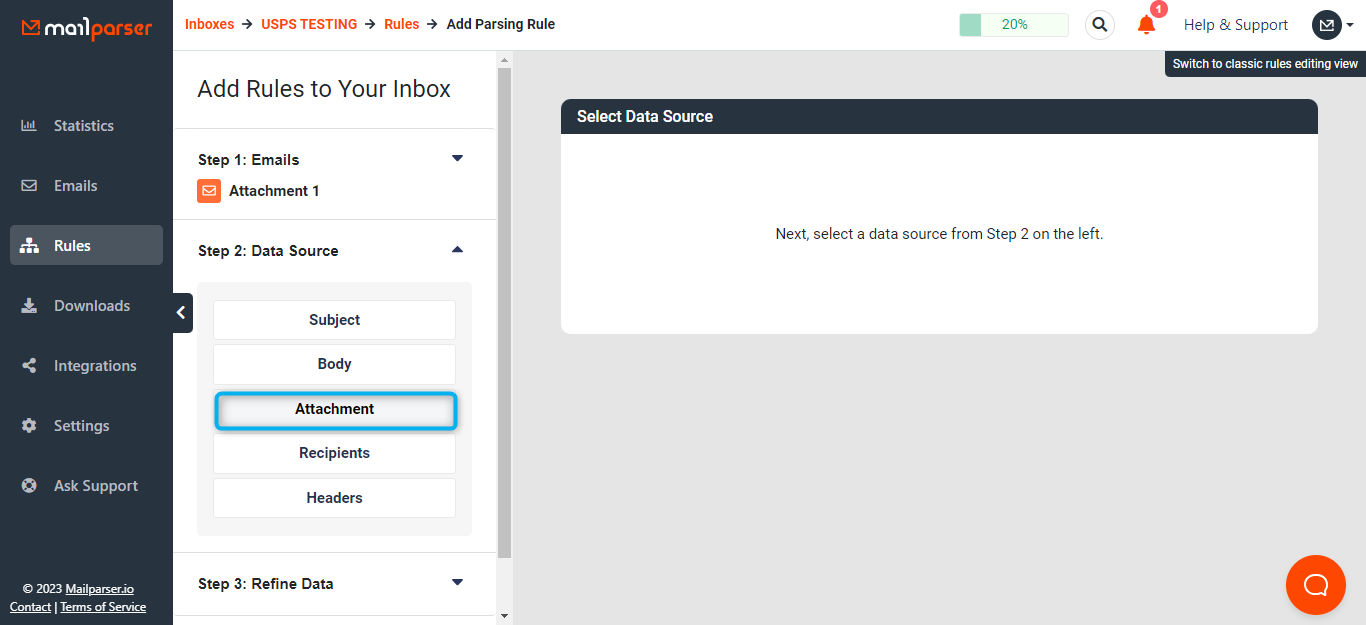Open the account avatar dropdown
Screen dimensions: 1366x625
click(x=1332, y=25)
